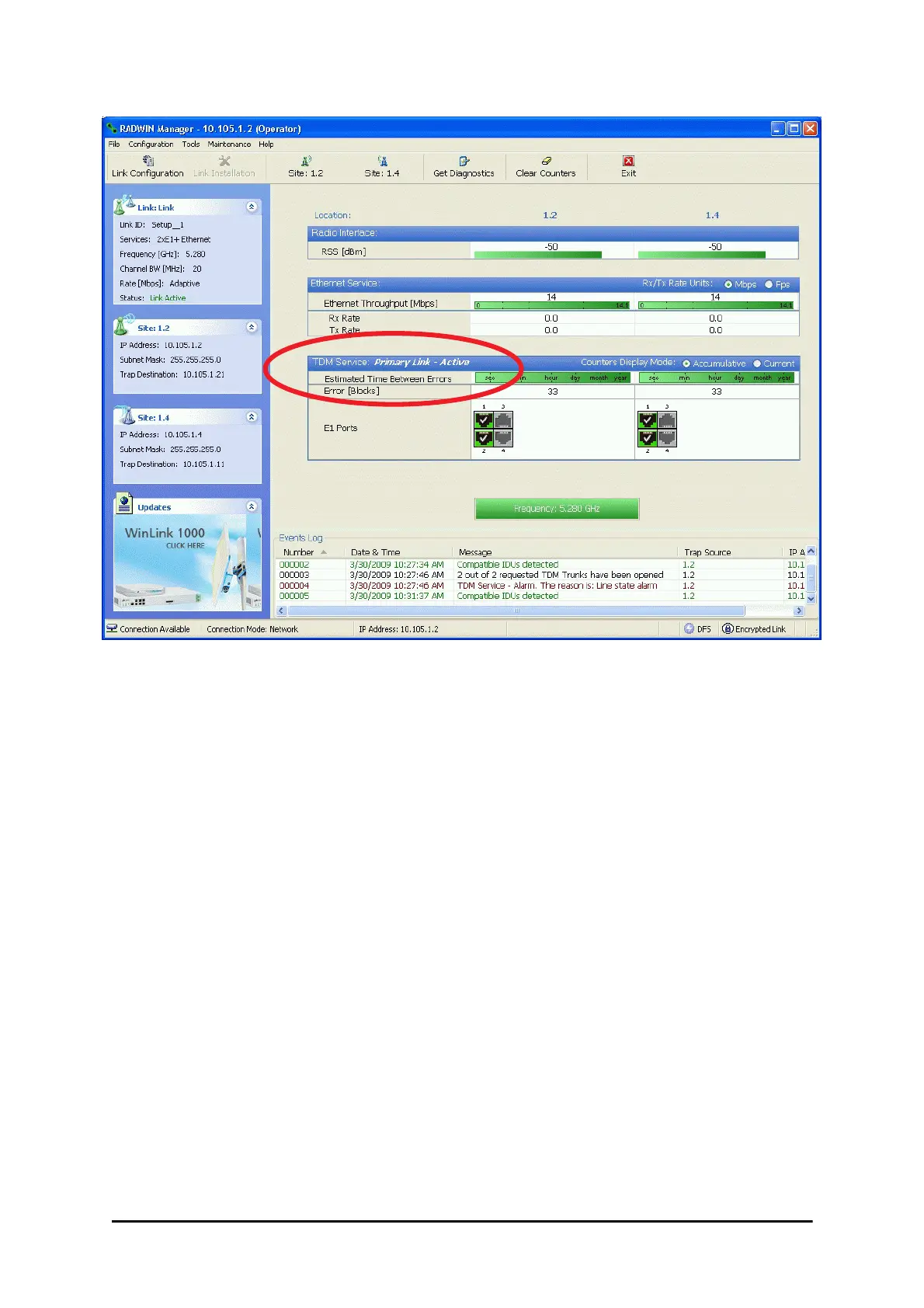
Task: Select event 000002 Compatible IDUs detected
Action: coord(542,565)
